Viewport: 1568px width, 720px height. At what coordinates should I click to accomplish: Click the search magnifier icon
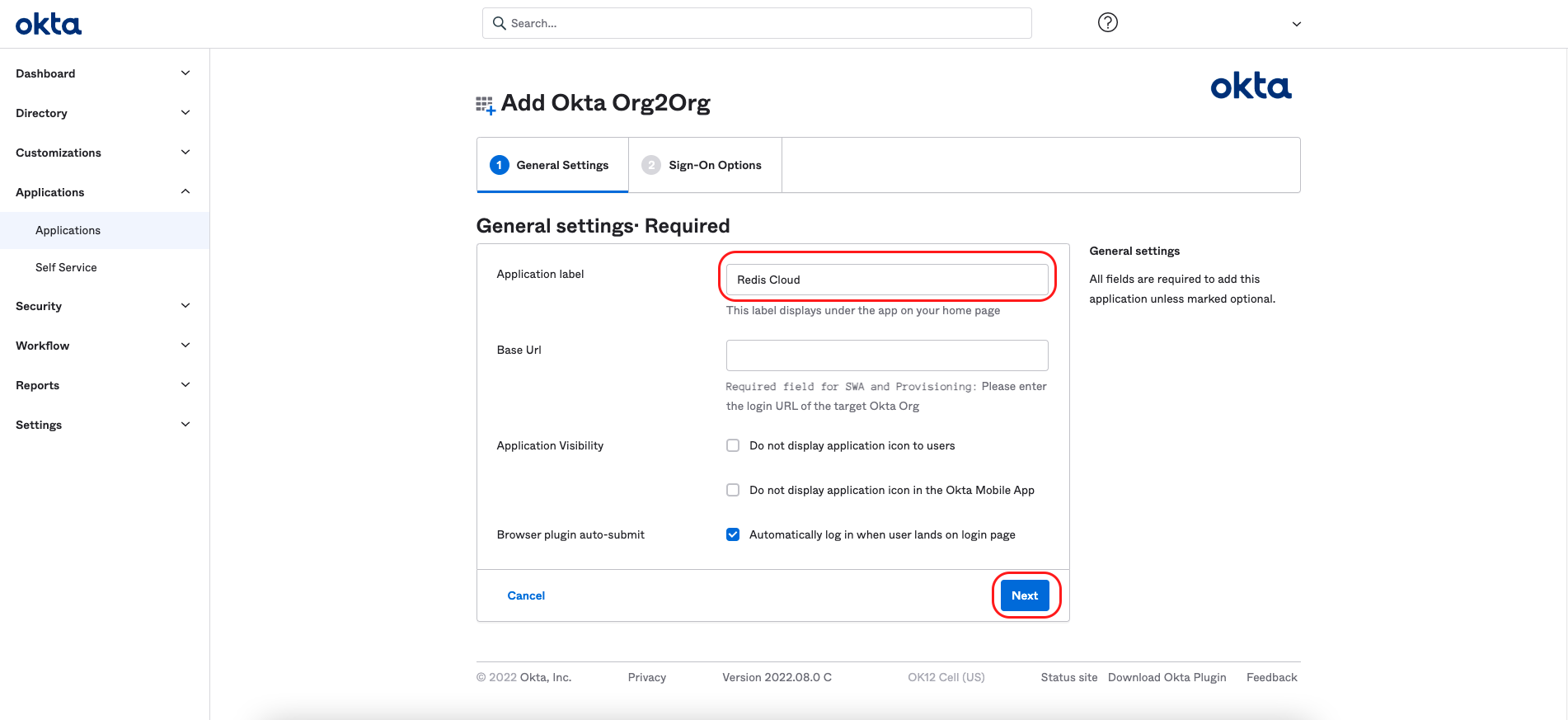point(499,23)
